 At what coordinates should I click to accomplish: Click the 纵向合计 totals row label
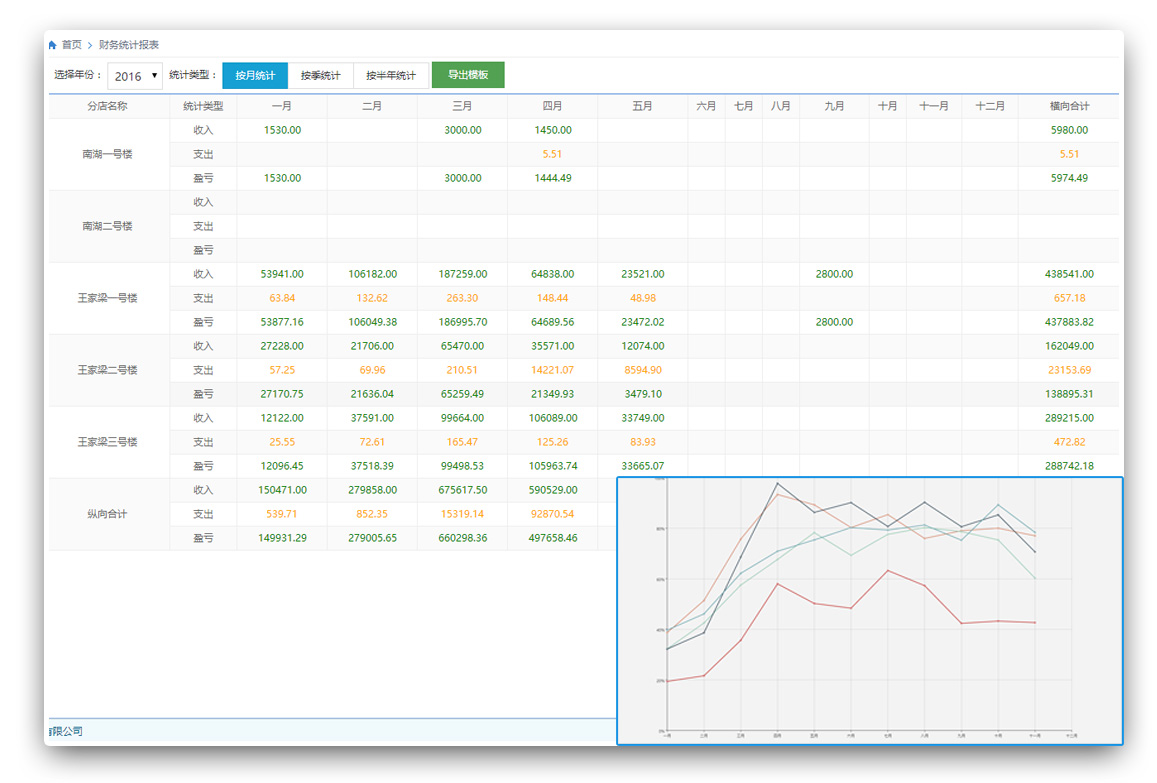(108, 514)
